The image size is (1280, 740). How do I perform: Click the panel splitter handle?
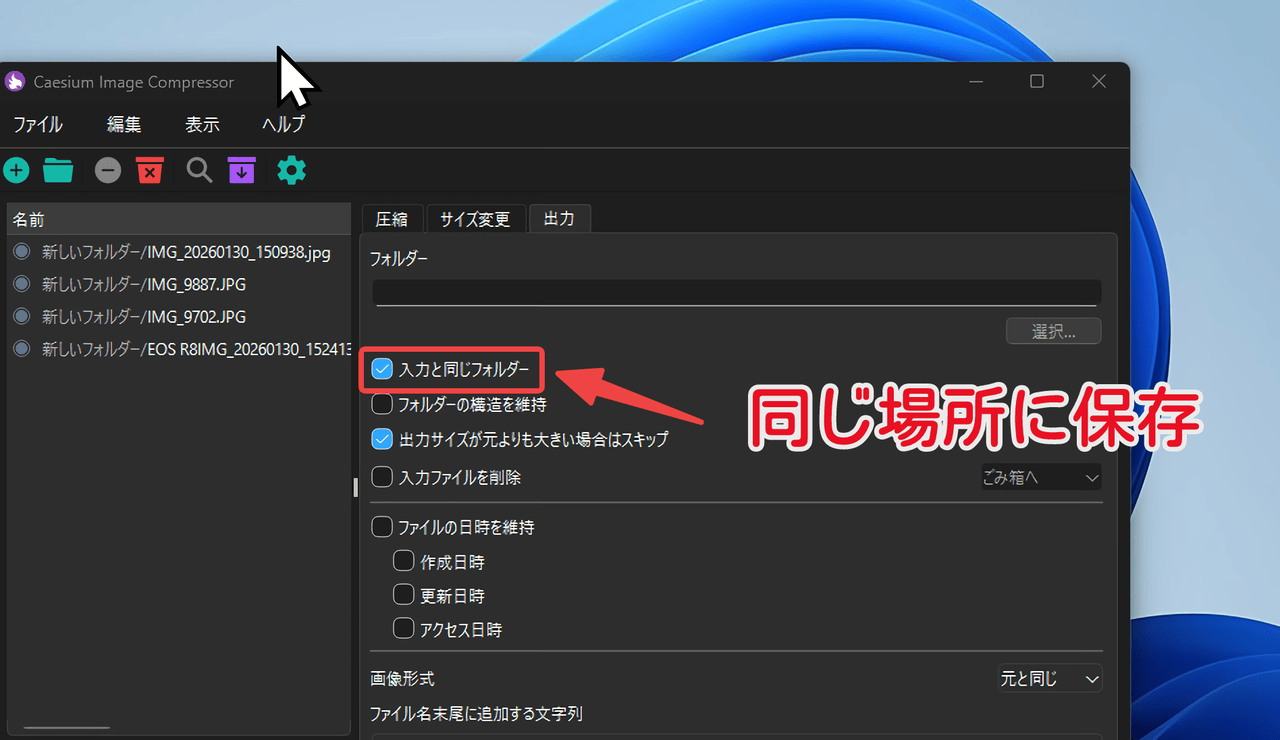point(355,487)
